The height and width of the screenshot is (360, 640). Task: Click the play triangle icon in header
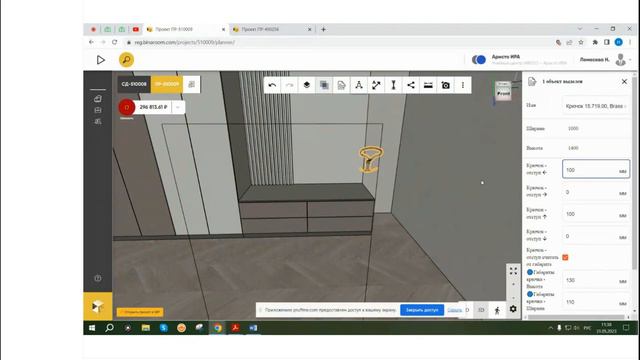[x=100, y=60]
